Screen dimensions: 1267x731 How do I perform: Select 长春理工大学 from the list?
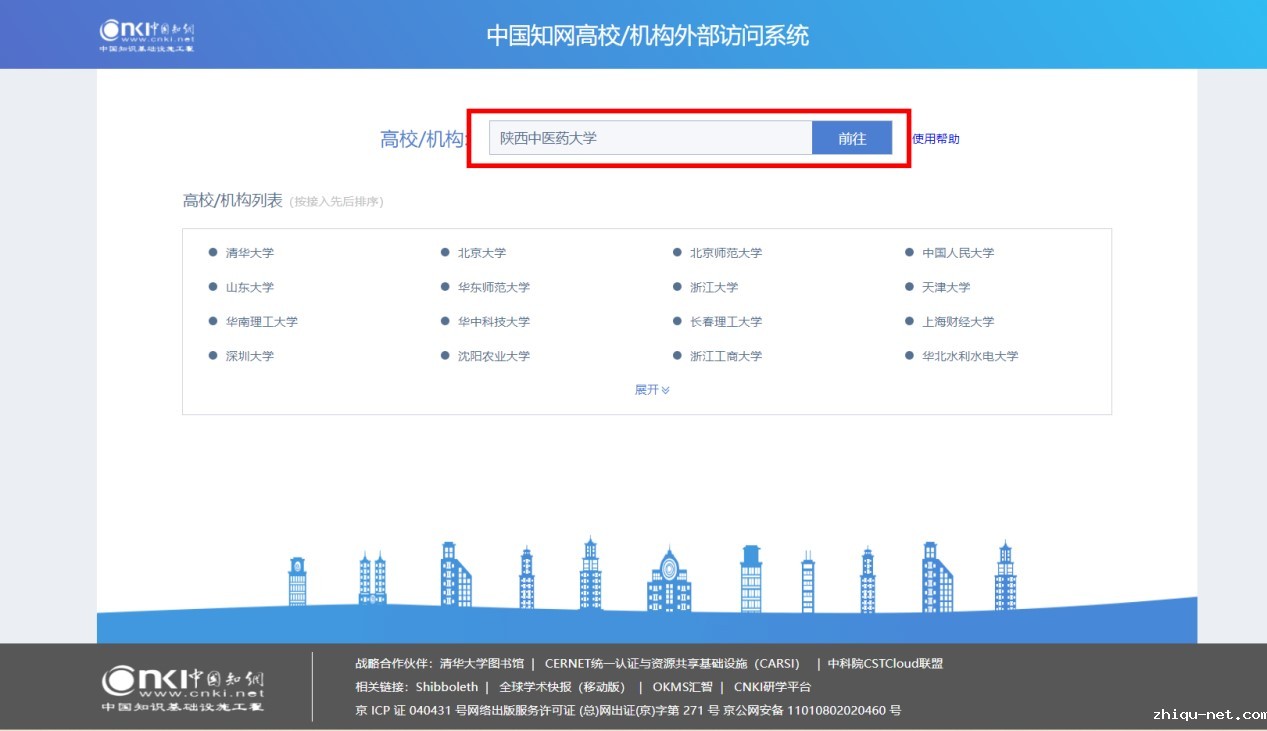(x=726, y=322)
